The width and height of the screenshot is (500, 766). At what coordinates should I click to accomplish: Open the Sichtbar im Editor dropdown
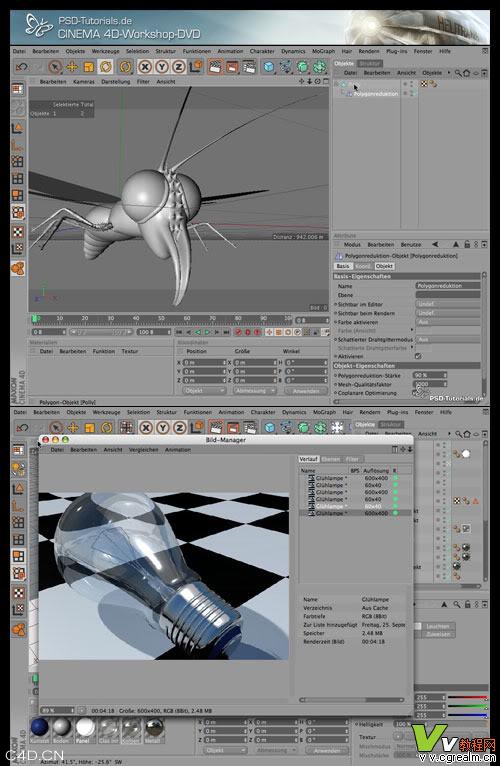(x=447, y=304)
